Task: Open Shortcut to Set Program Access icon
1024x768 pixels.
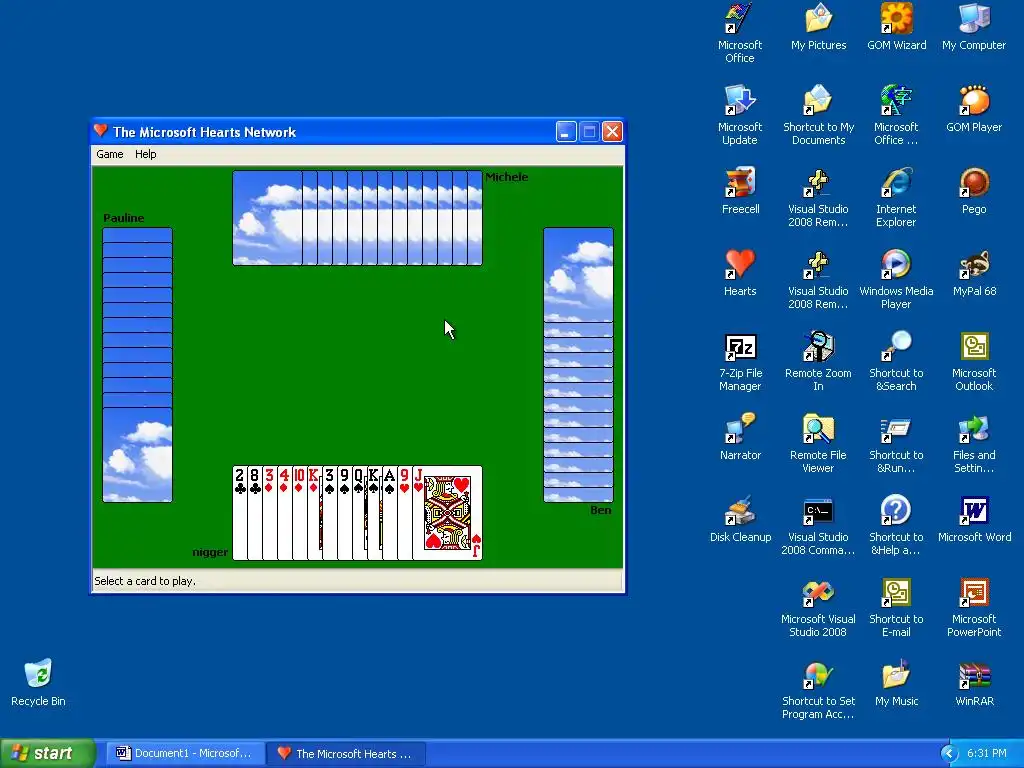Action: [x=818, y=690]
